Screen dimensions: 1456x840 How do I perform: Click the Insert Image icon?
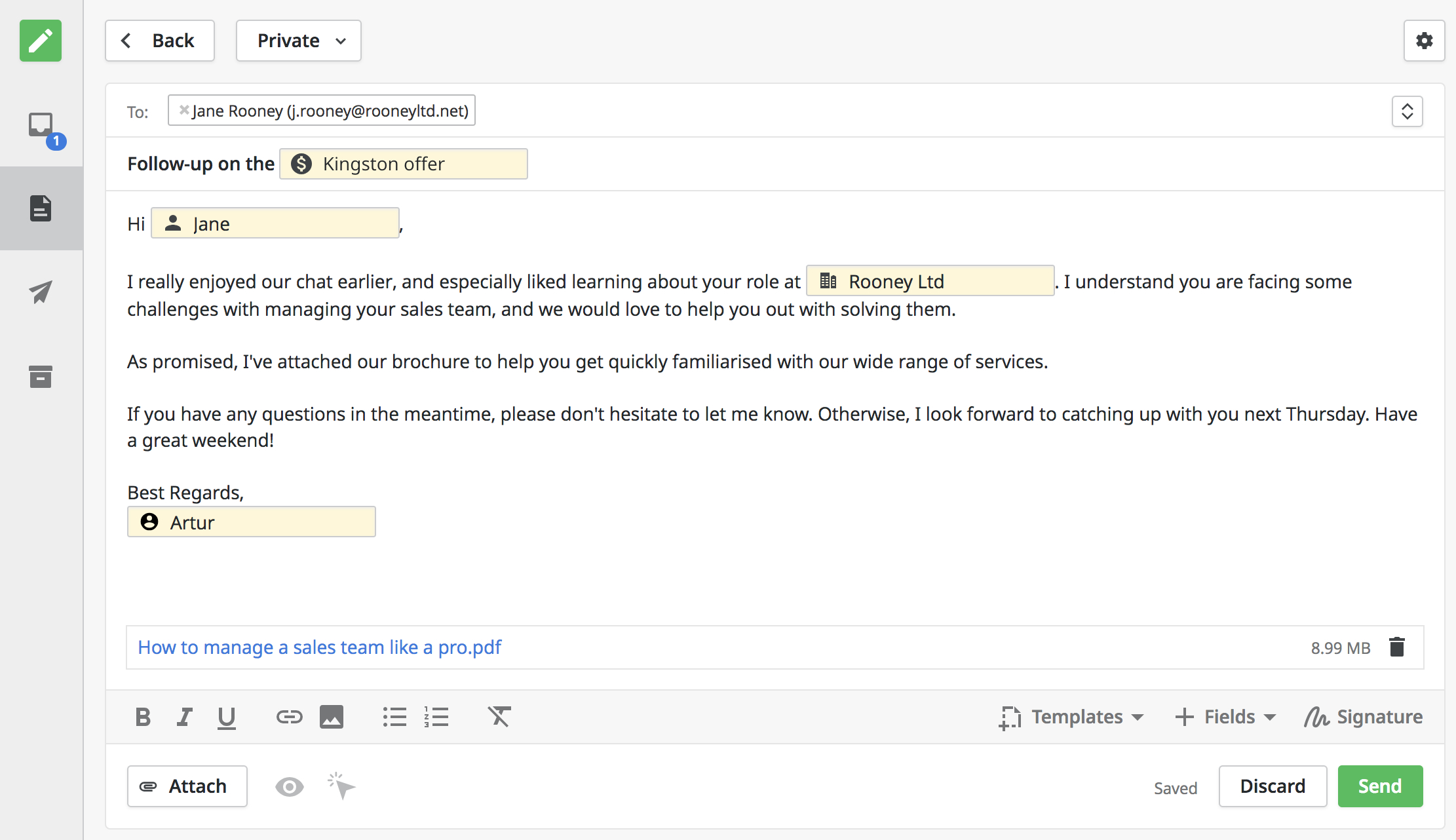tap(331, 716)
